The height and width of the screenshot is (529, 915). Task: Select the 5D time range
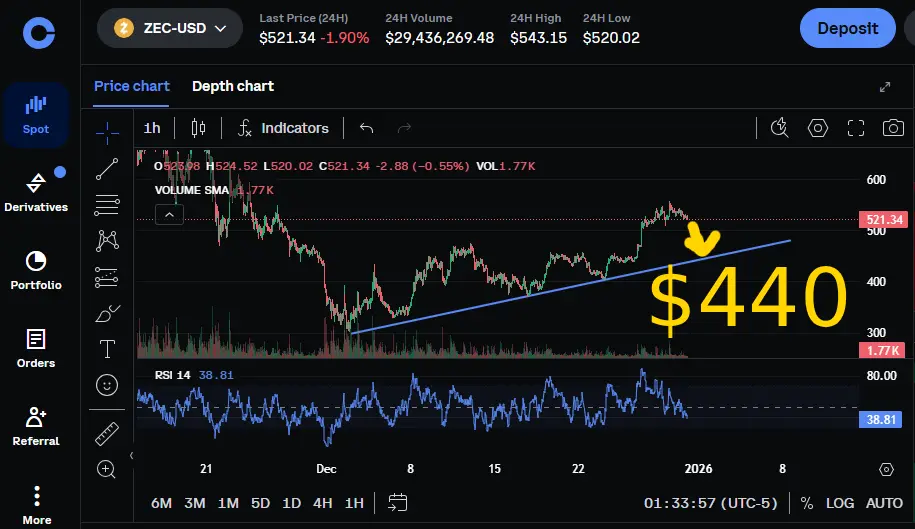pos(260,503)
